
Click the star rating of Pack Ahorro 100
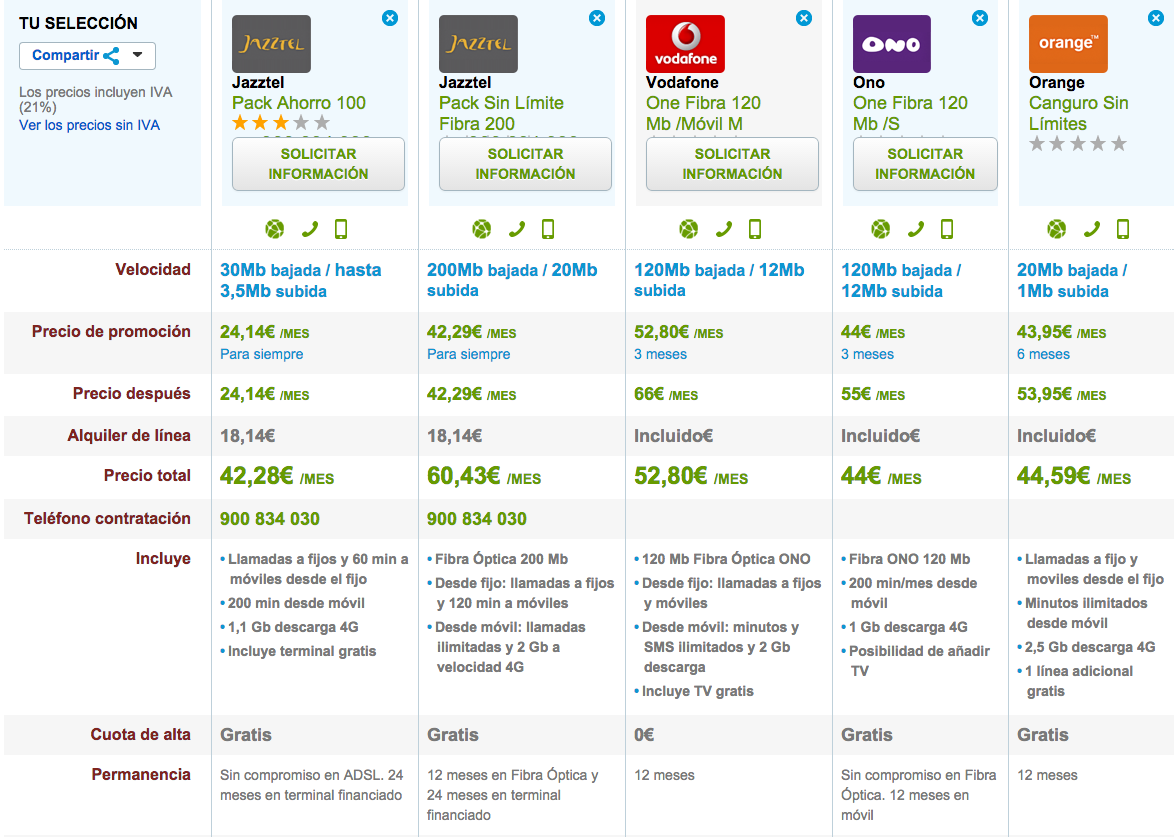coord(280,123)
